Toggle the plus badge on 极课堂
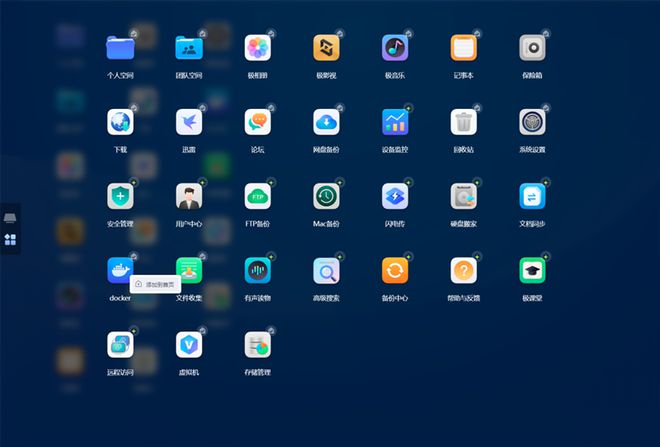The width and height of the screenshot is (660, 447). 546,256
